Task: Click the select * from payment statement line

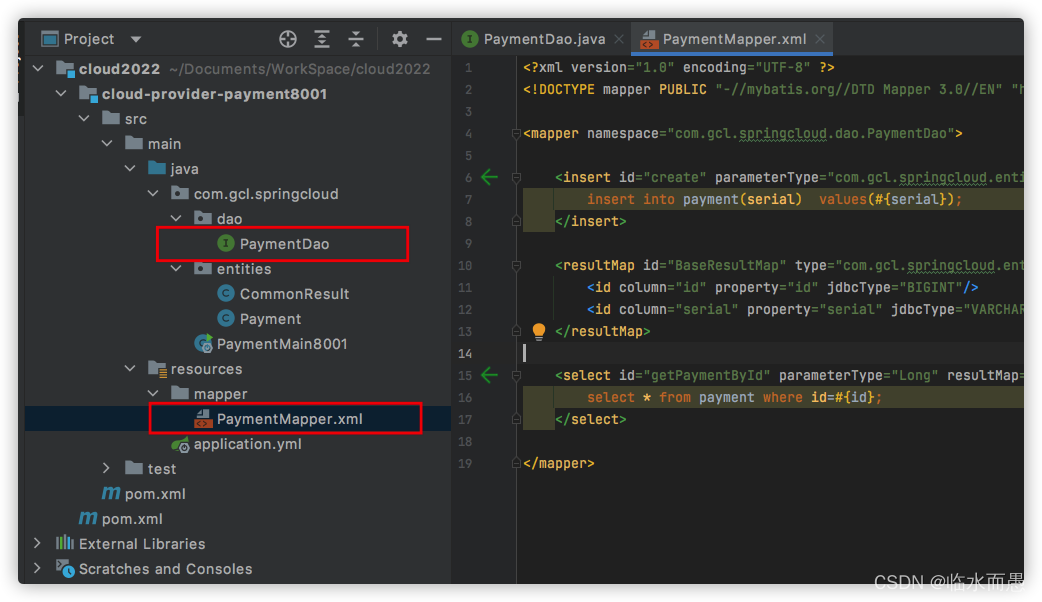Action: click(734, 397)
